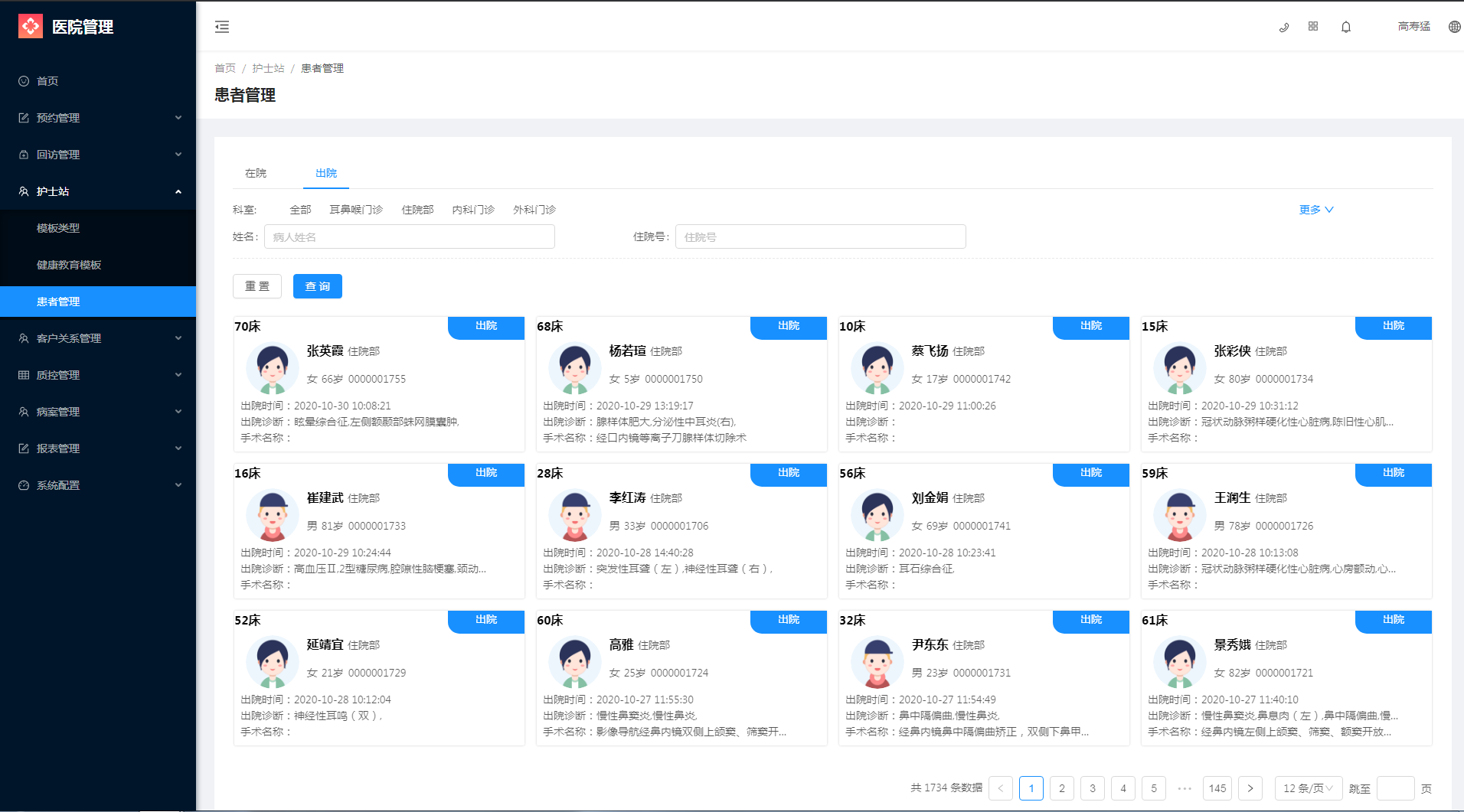Image resolution: width=1464 pixels, height=812 pixels.
Task: Collapse the sidebar with the menu-fold icon
Action: (x=222, y=27)
